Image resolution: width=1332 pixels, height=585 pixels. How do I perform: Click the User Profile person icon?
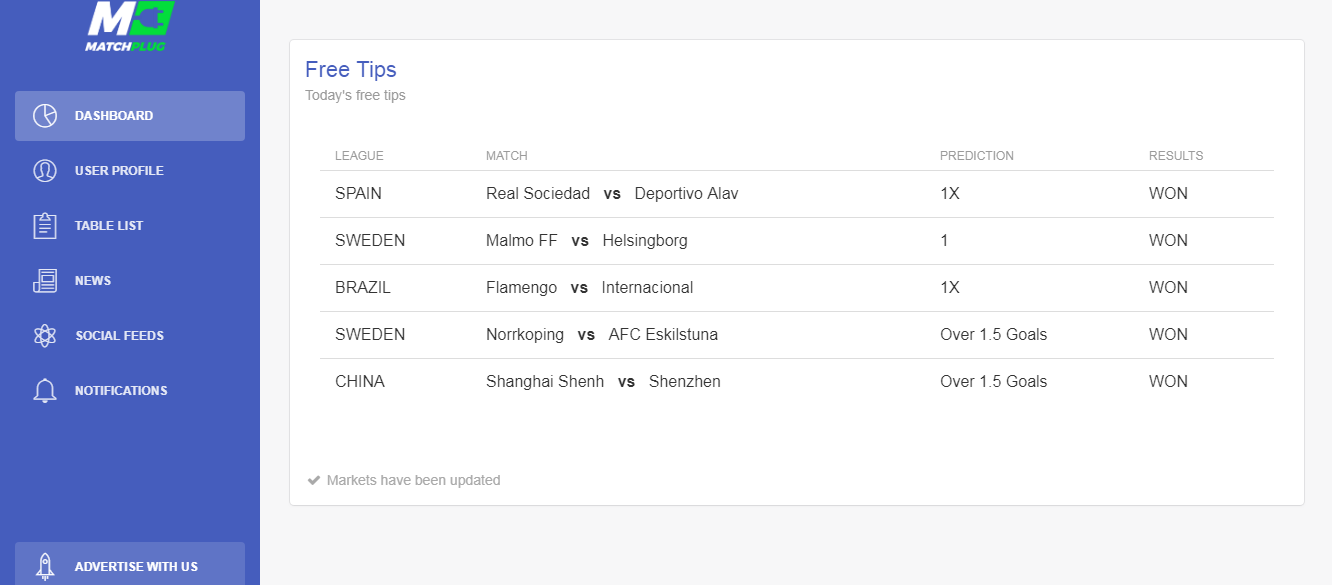45,171
